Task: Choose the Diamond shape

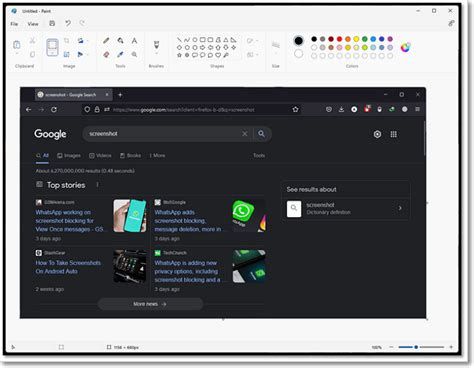Action: (179, 47)
